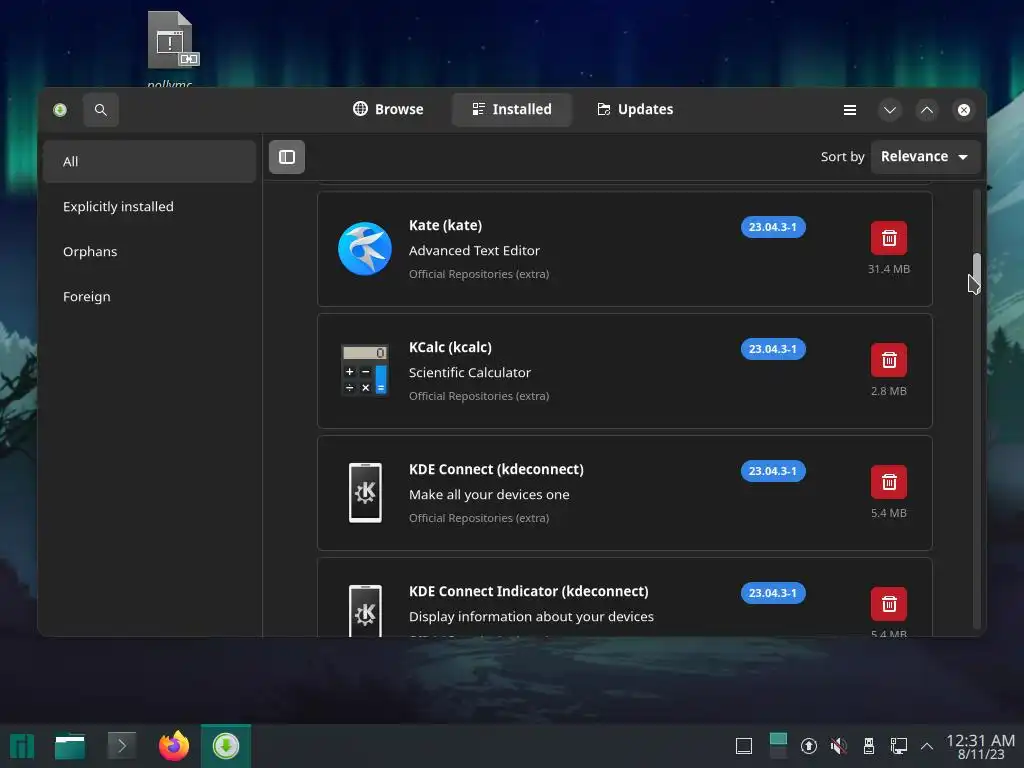The image size is (1024, 768).
Task: Open KDE Connect Indicator package title
Action: coord(528,592)
